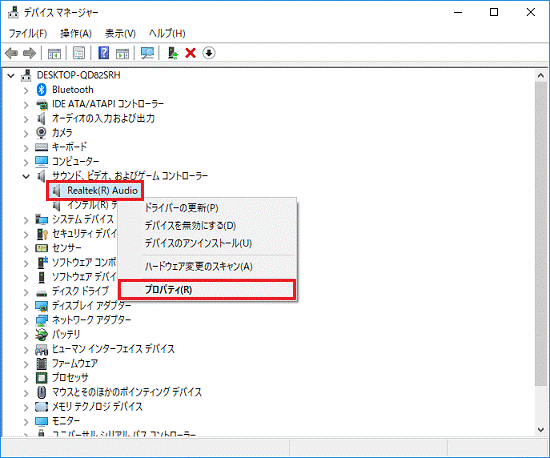
Task: Open the ヘルプ(H) menu
Action: [x=167, y=34]
